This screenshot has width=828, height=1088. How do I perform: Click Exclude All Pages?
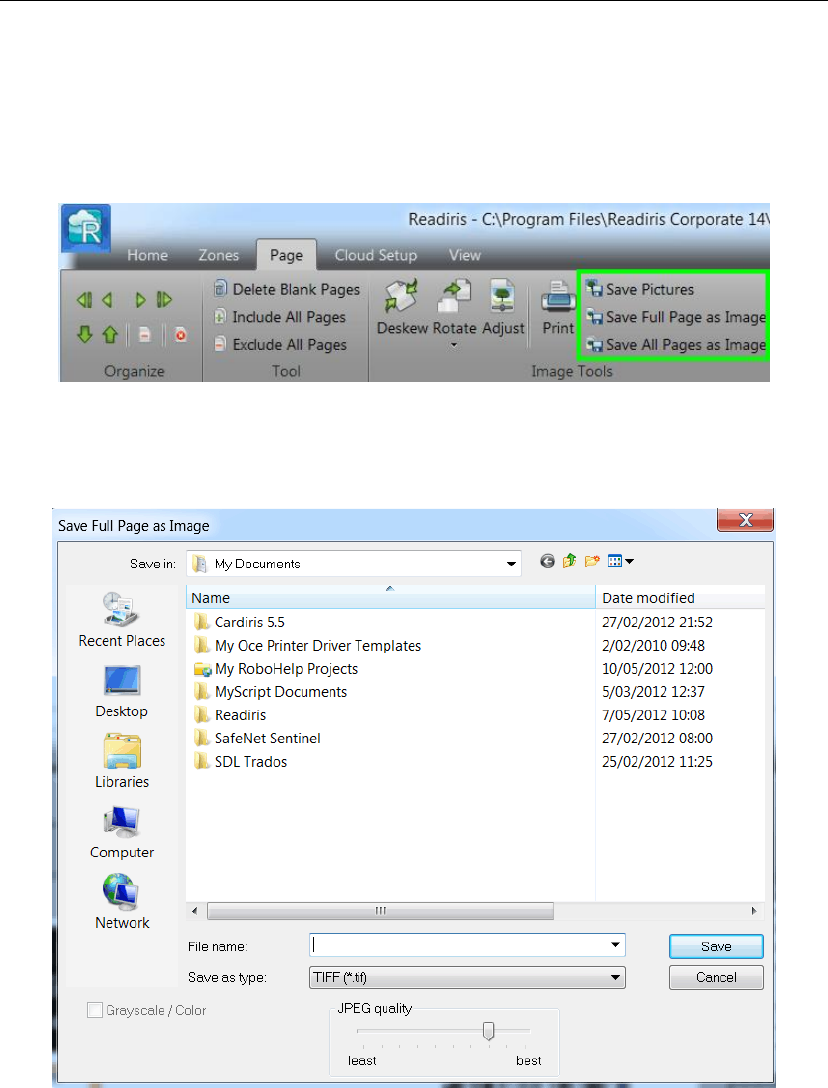(280, 345)
